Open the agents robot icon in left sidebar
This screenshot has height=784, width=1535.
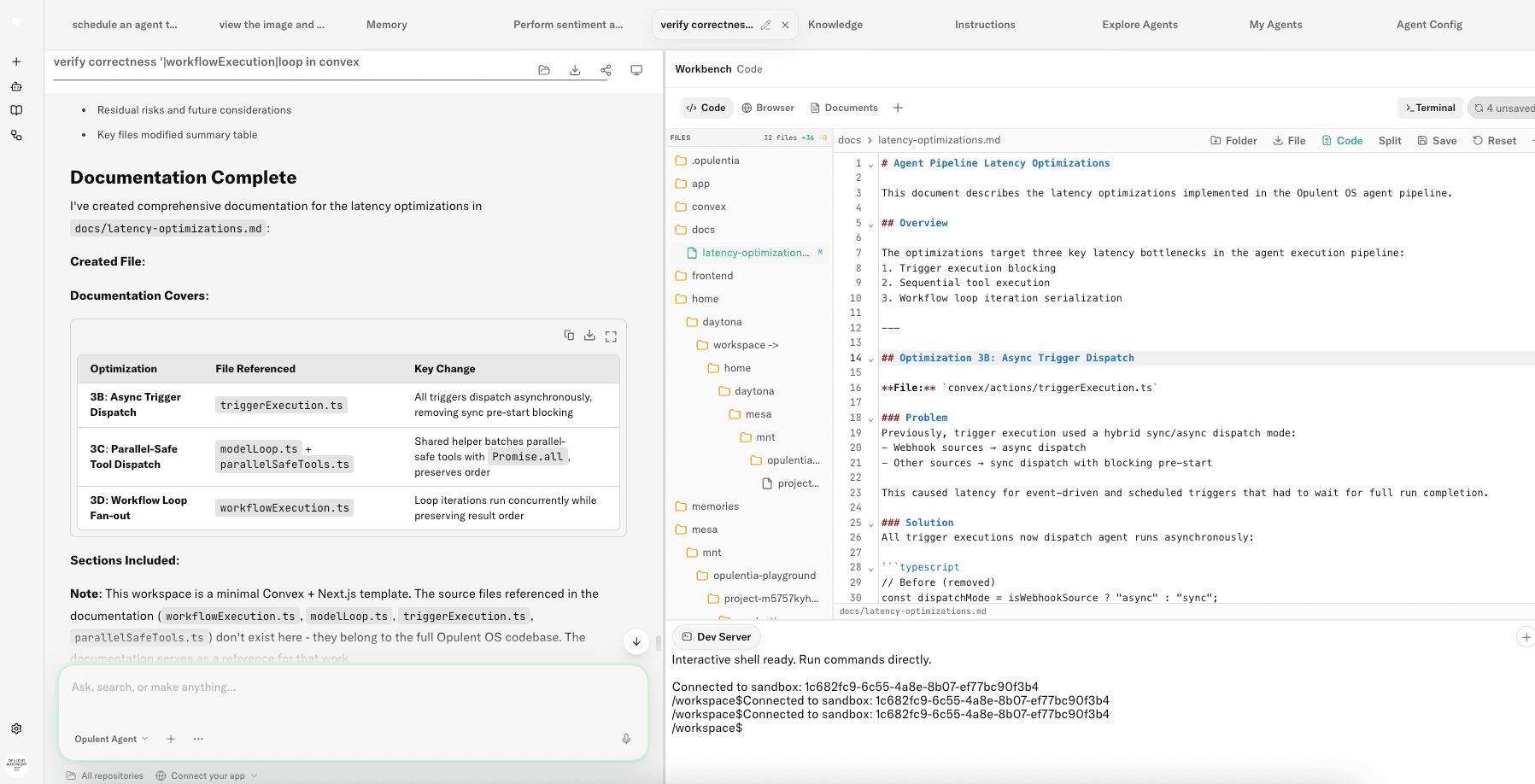16,86
